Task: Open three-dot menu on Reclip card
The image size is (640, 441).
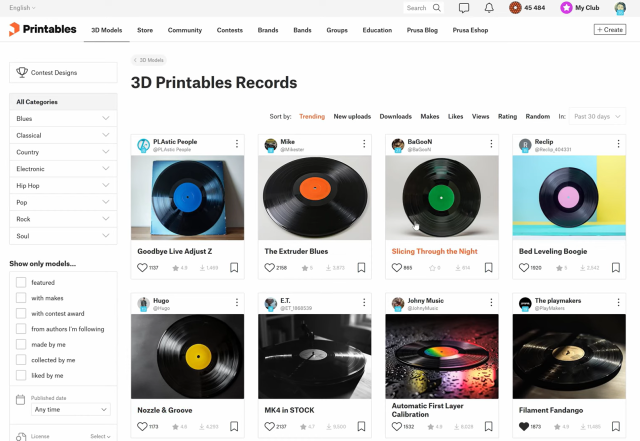Action: 616,145
